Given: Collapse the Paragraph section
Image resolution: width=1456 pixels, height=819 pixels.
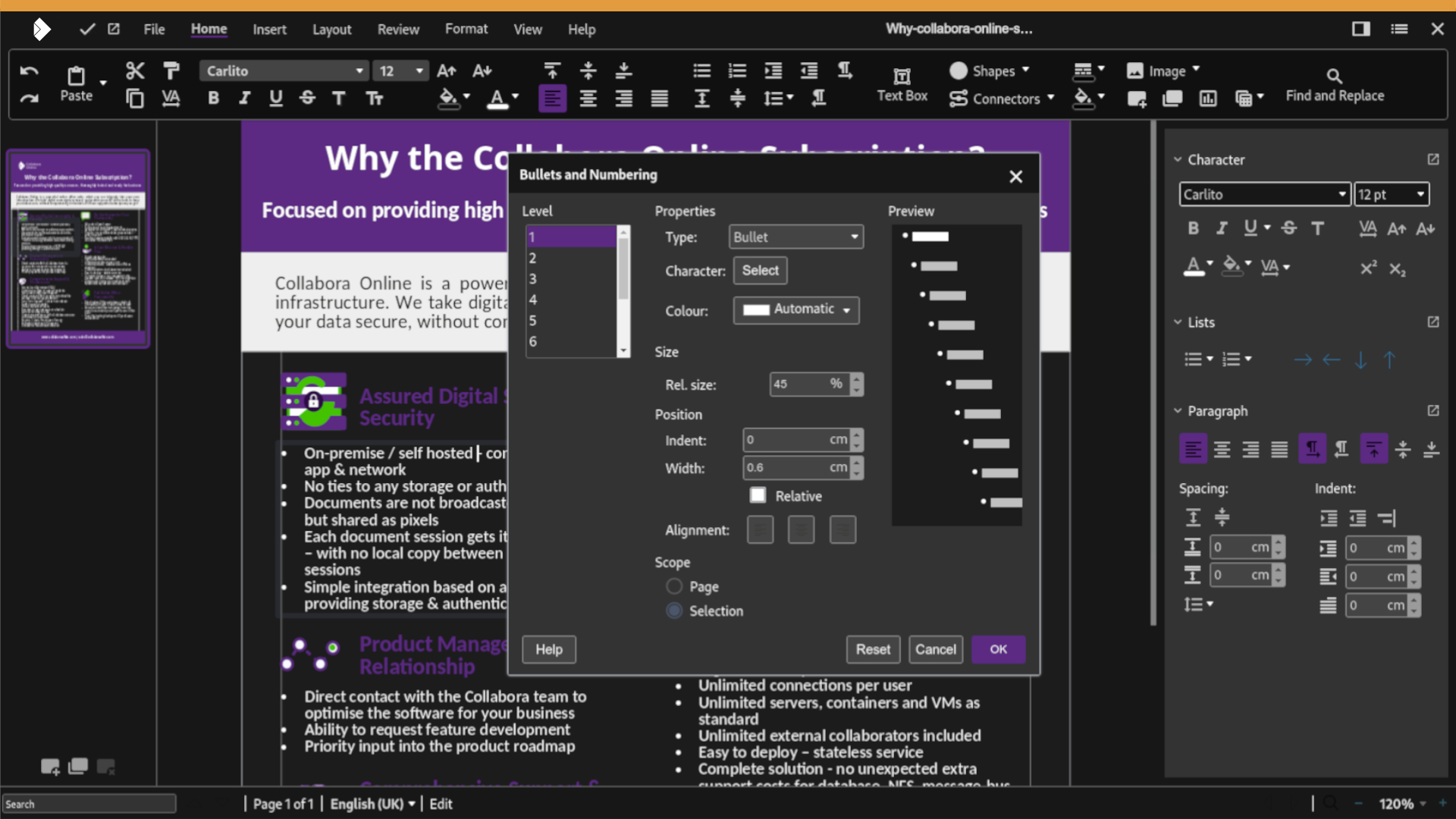Looking at the screenshot, I should [x=1178, y=410].
